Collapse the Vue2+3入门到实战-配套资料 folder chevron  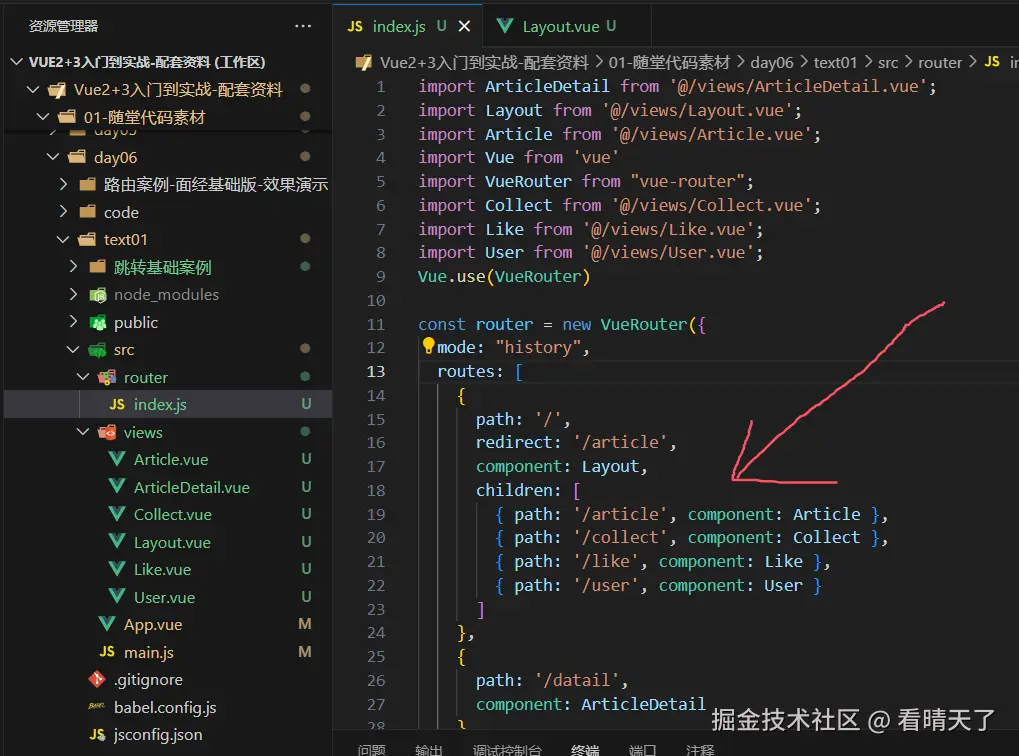pyautogui.click(x=33, y=89)
